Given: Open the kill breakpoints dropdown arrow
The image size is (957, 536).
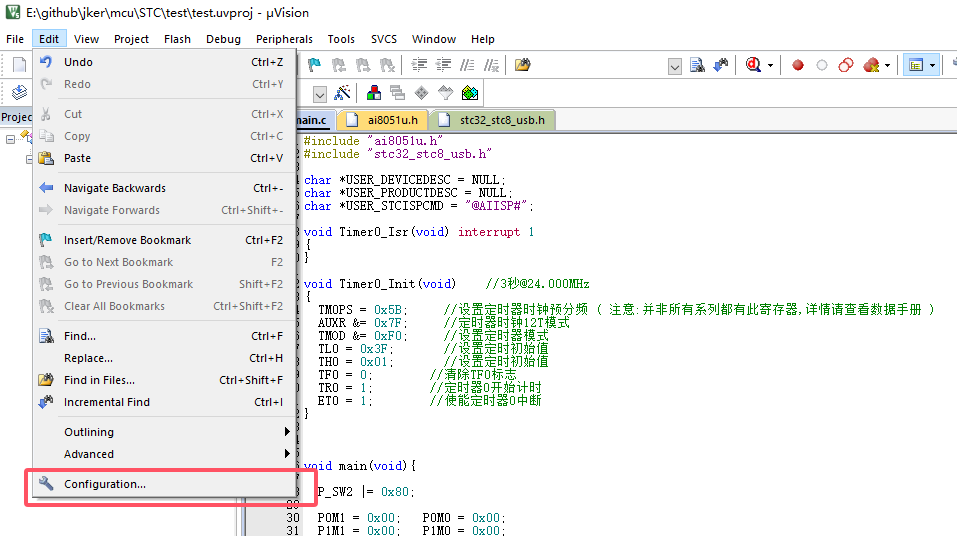Looking at the screenshot, I should [x=887, y=65].
